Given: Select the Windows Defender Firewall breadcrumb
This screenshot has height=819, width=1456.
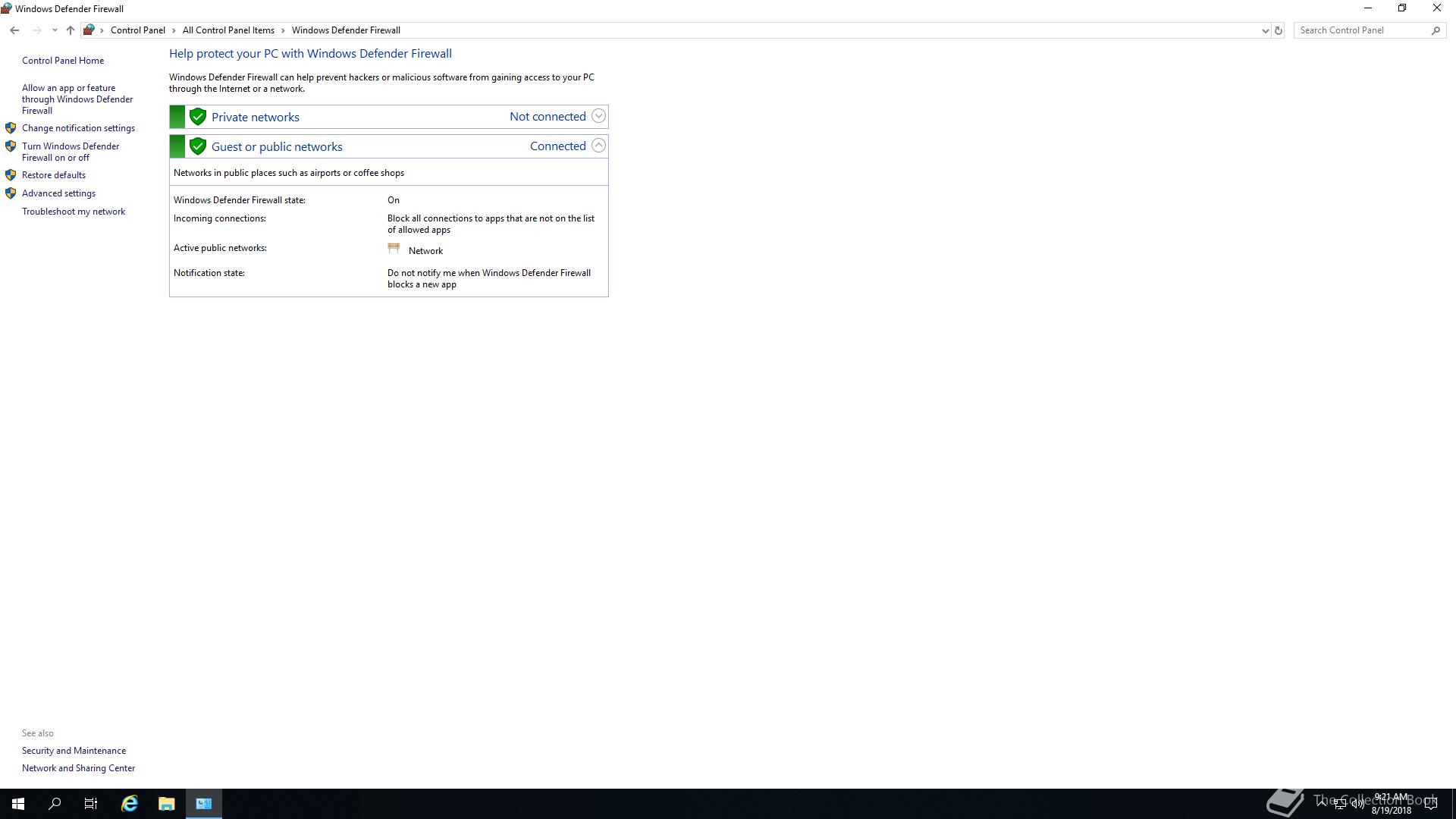Looking at the screenshot, I should click(346, 30).
